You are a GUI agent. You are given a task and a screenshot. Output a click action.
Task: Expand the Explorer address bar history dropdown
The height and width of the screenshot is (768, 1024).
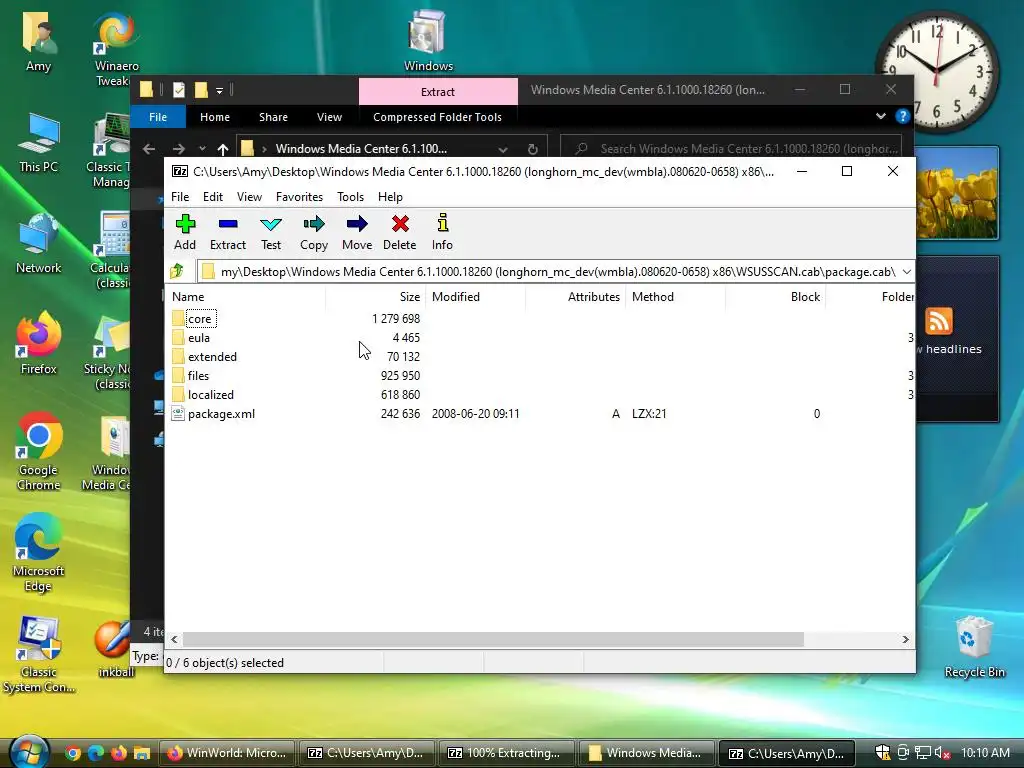503,149
